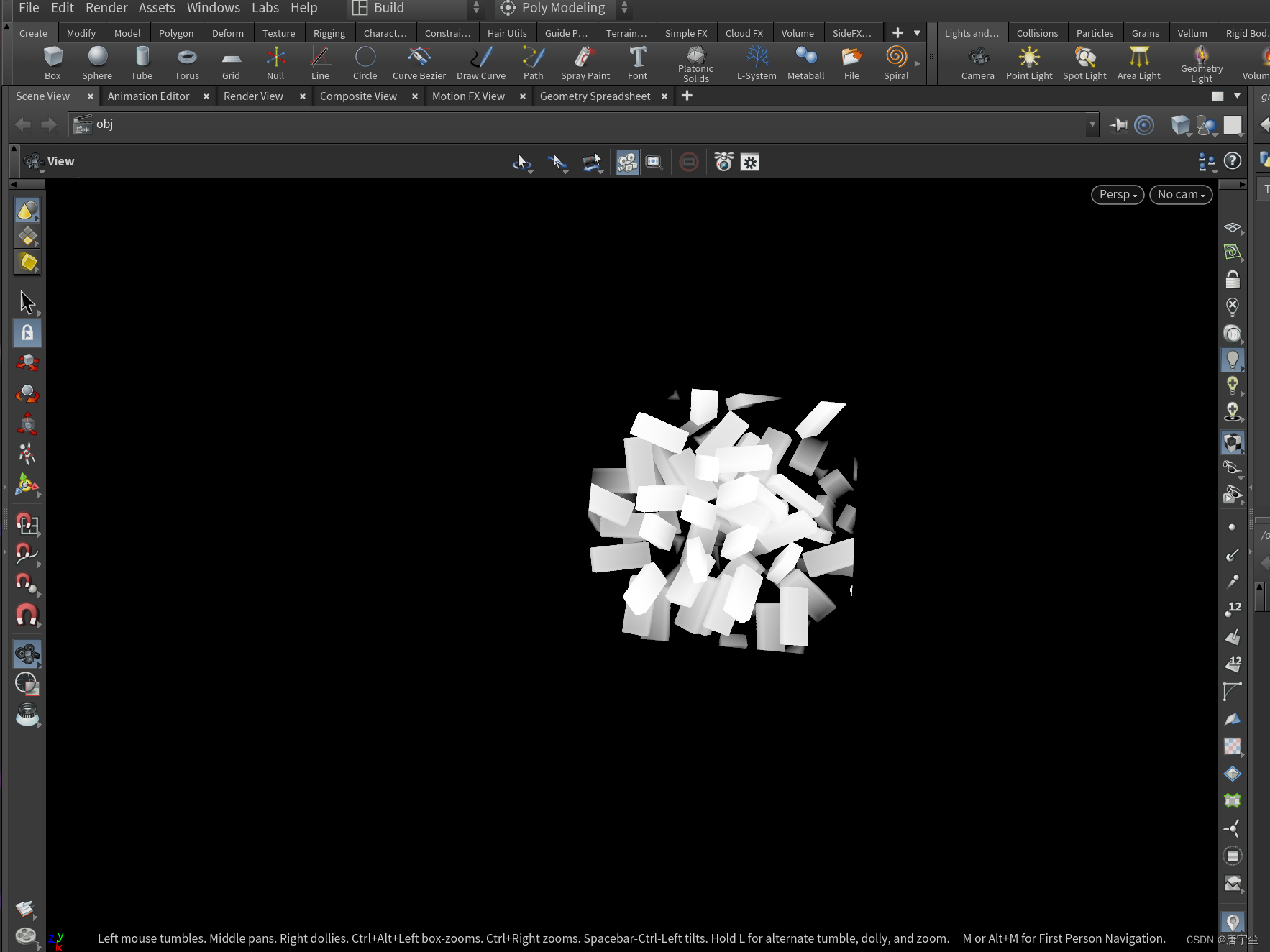Screen dimensions: 1270x952
Task: Choose the Grid shelf tool
Action: [x=231, y=63]
